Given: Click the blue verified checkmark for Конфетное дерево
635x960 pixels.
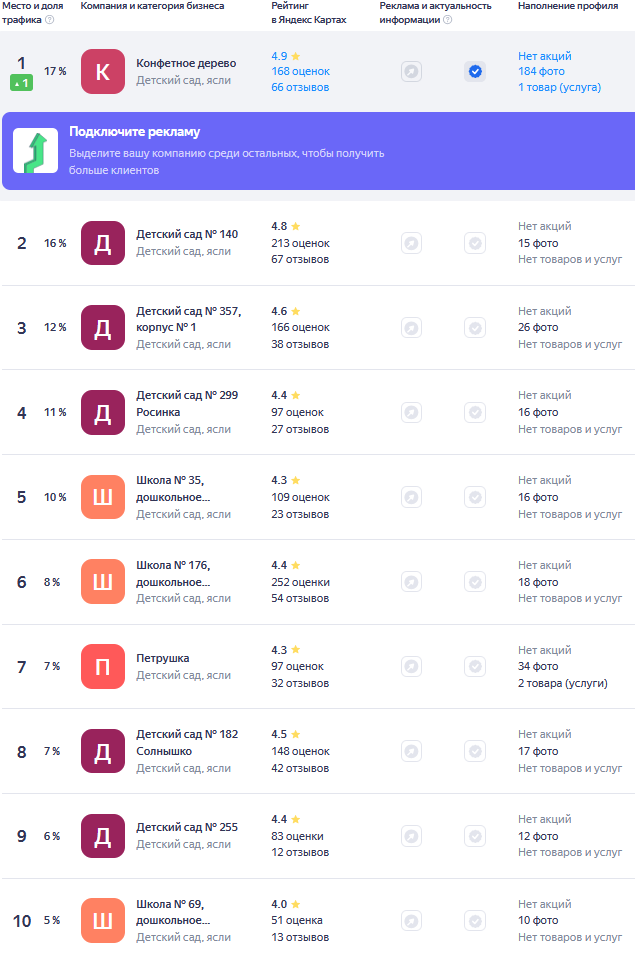Looking at the screenshot, I should tap(475, 72).
